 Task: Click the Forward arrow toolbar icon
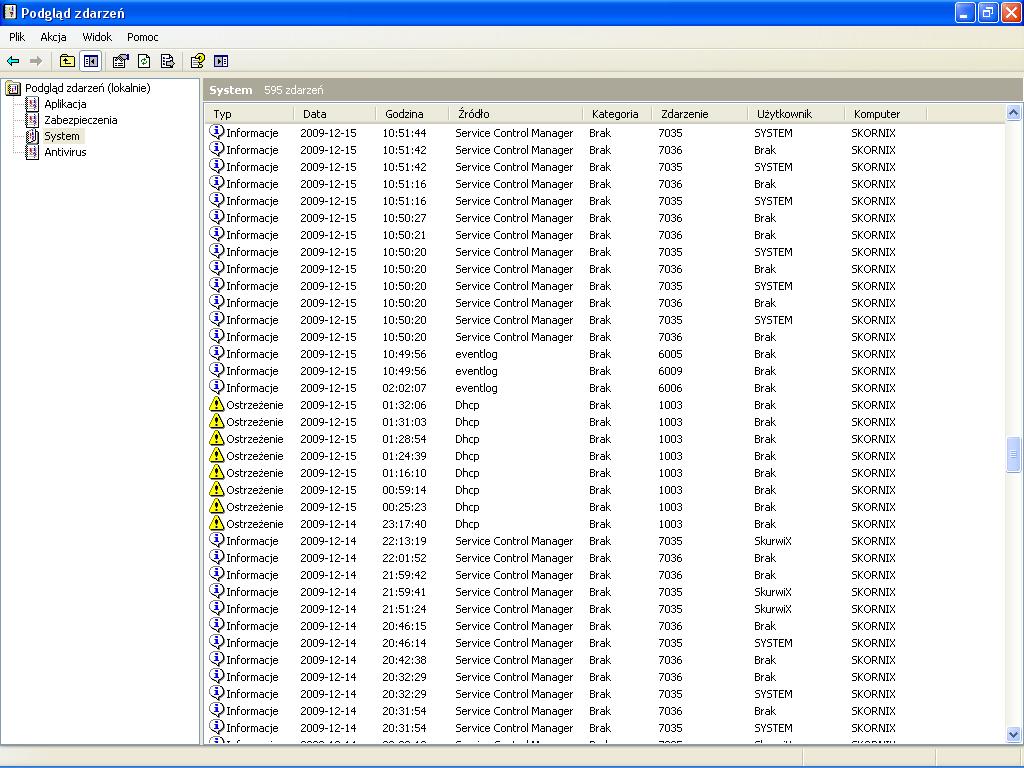pos(36,61)
